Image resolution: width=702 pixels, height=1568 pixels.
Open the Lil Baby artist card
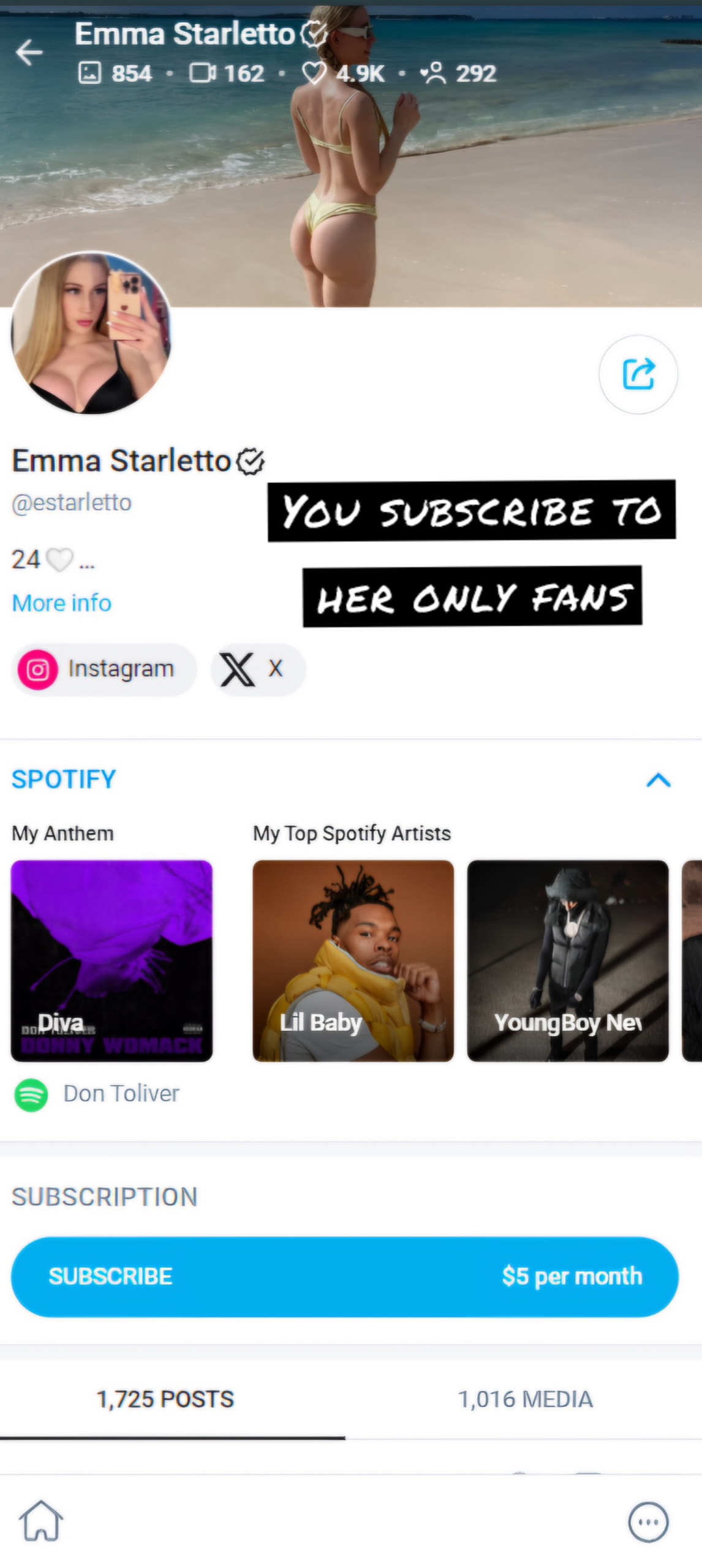(353, 960)
